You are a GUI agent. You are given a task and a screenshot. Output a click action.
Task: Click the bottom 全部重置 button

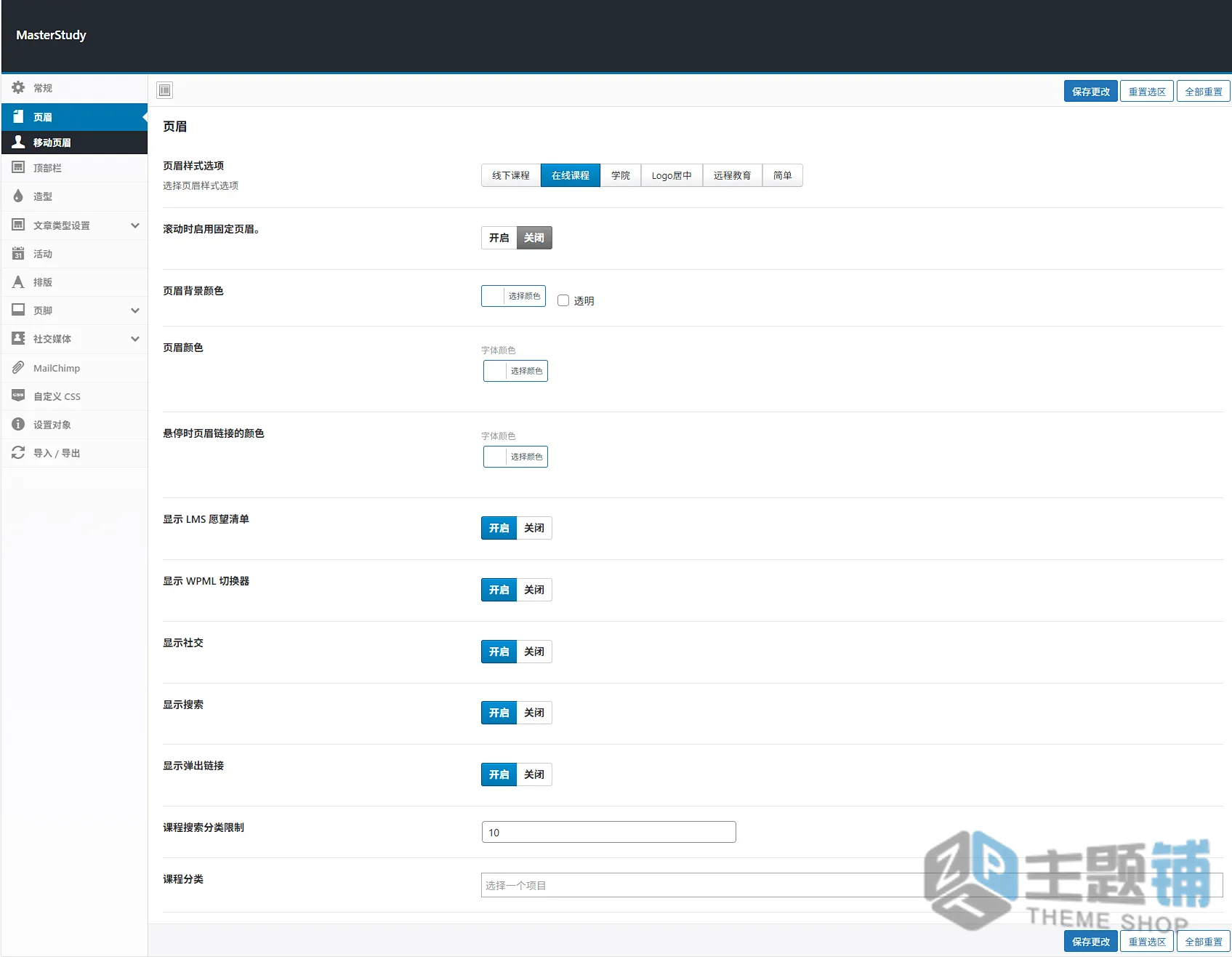point(1204,941)
